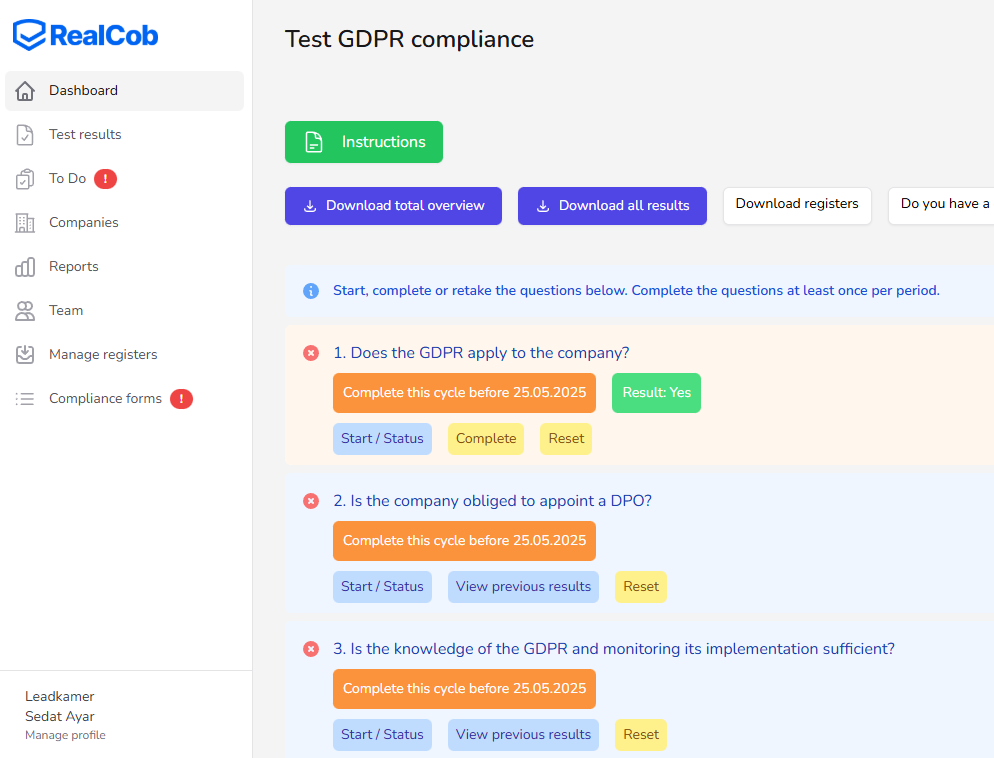Viewport: 994px width, 758px height.
Task: Click the red alert badge beside To Do
Action: pyautogui.click(x=105, y=179)
